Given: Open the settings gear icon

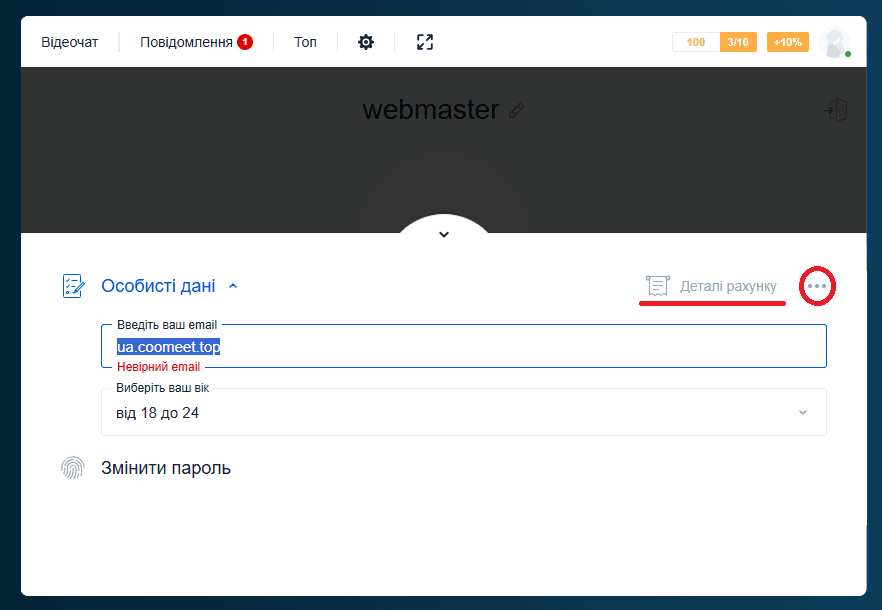Looking at the screenshot, I should tap(366, 42).
